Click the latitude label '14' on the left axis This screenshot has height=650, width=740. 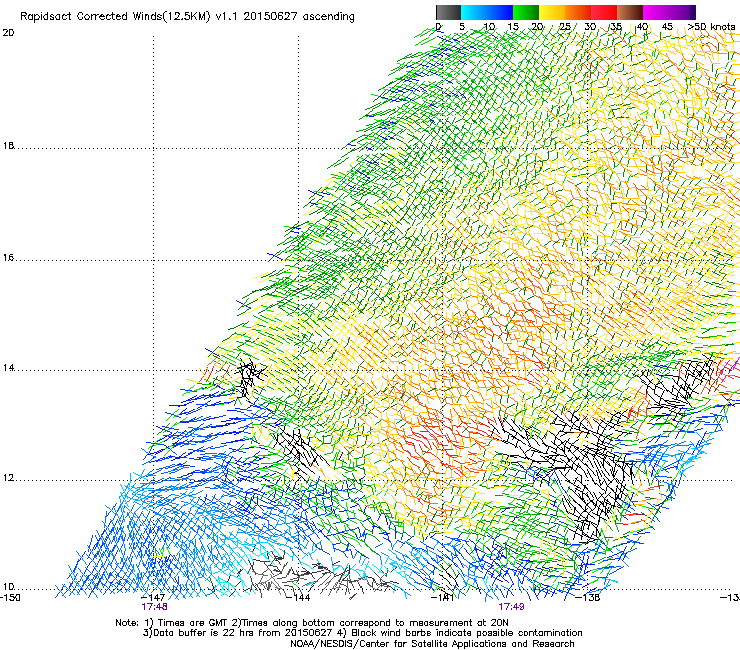click(8, 368)
